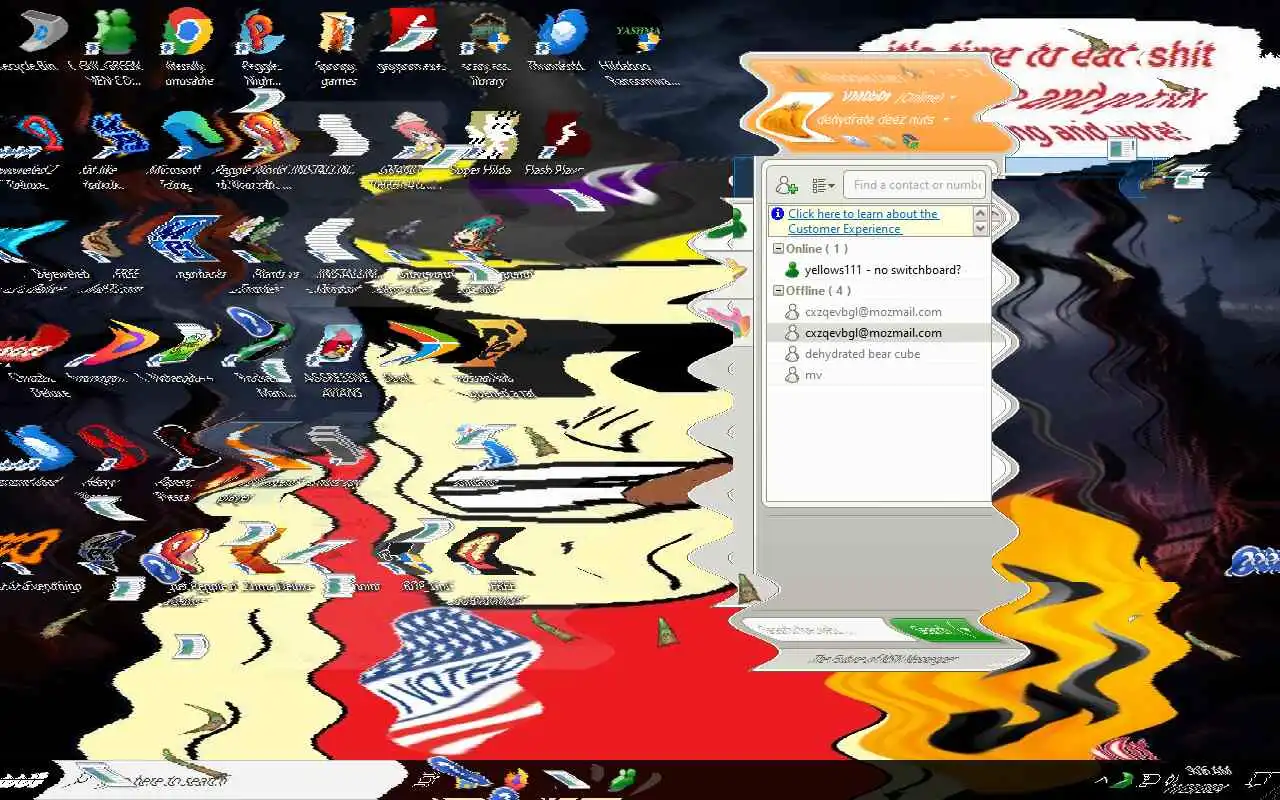1280x800 pixels.
Task: Open Firefox from the taskbar
Action: [x=516, y=779]
